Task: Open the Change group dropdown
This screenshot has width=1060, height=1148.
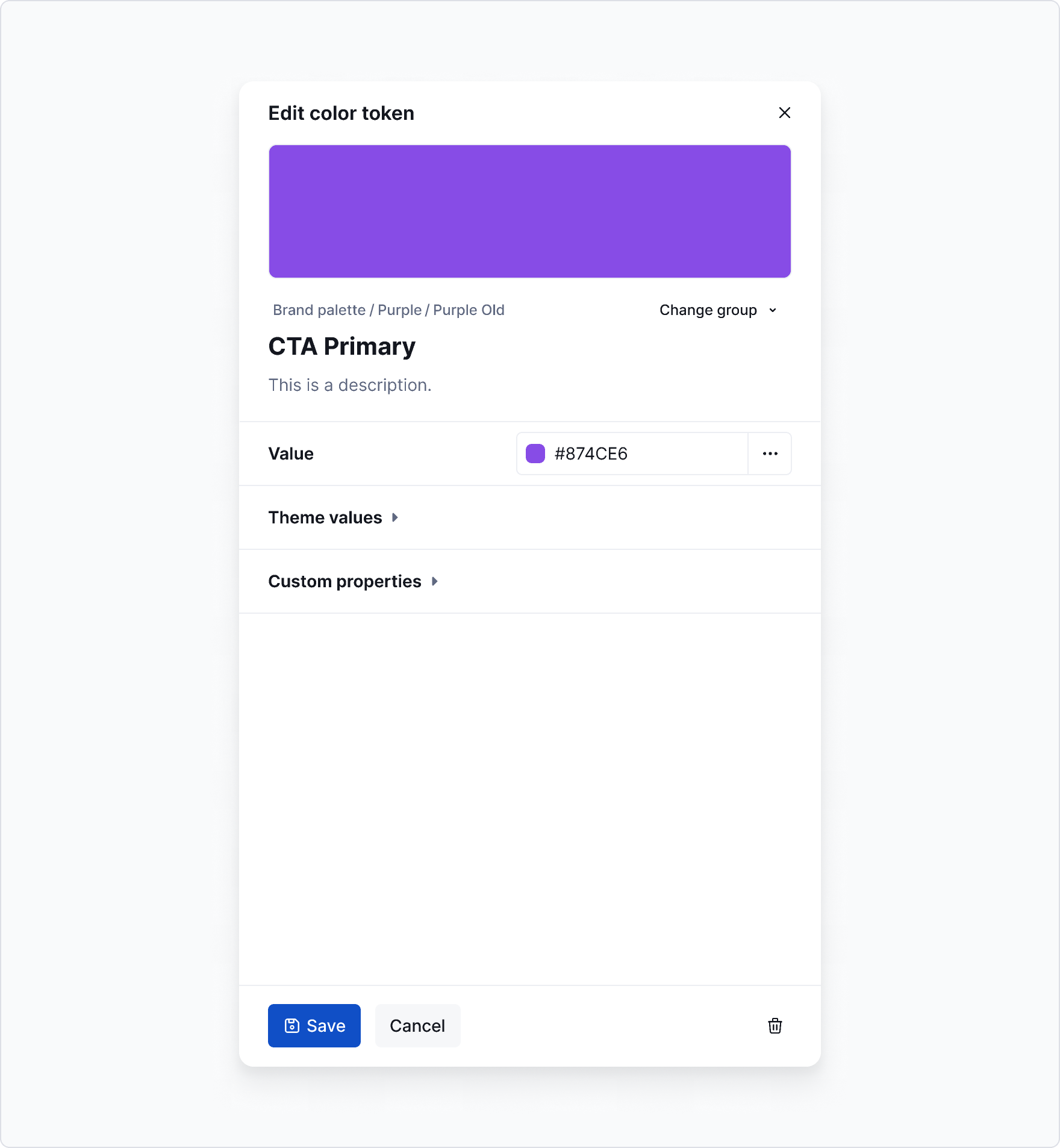Action: point(708,310)
